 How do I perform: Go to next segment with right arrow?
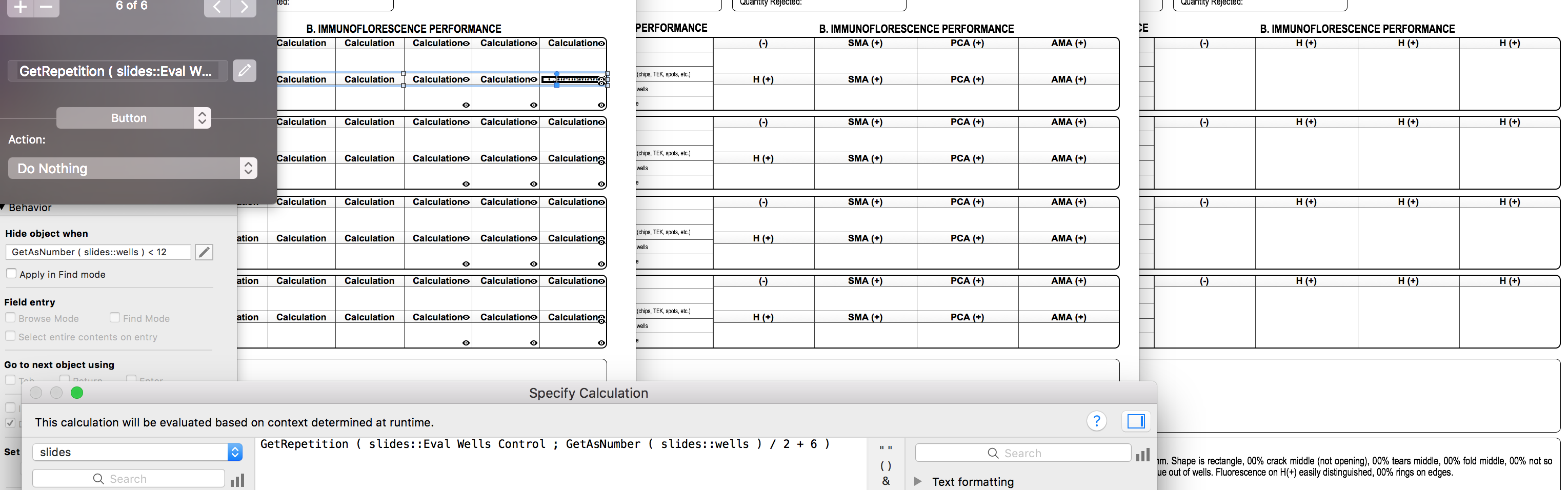244,7
